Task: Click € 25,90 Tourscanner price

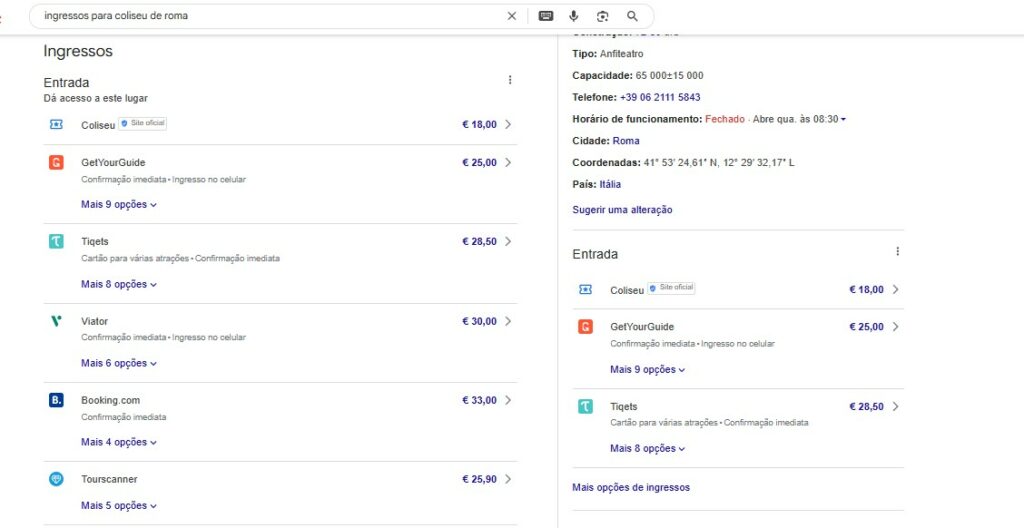Action: coord(479,480)
